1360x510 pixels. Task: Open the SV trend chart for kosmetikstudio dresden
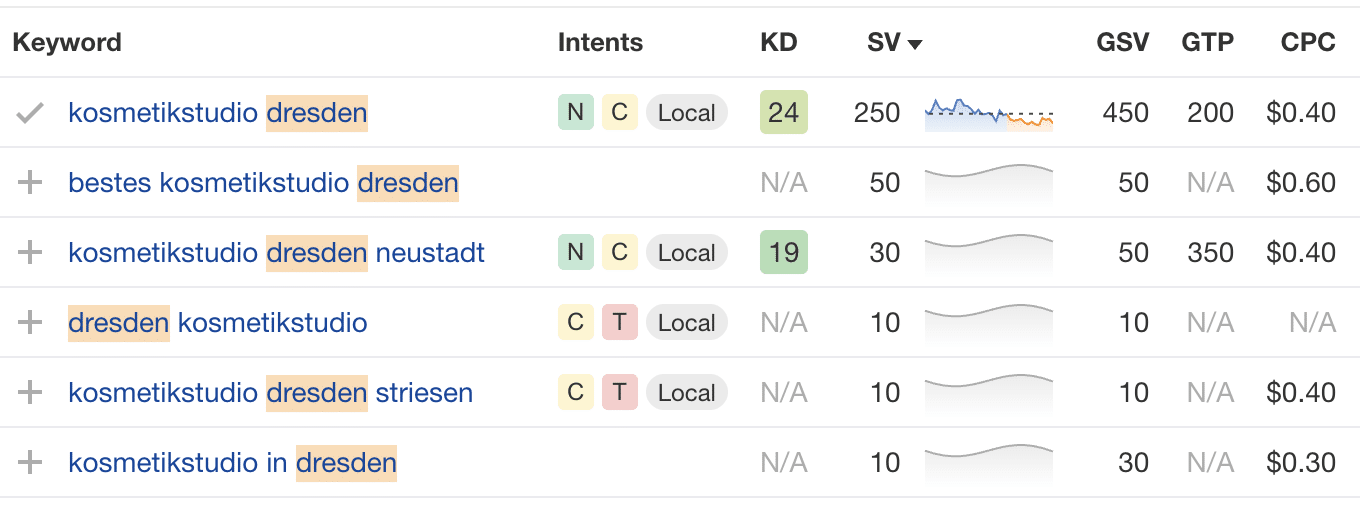(x=989, y=113)
